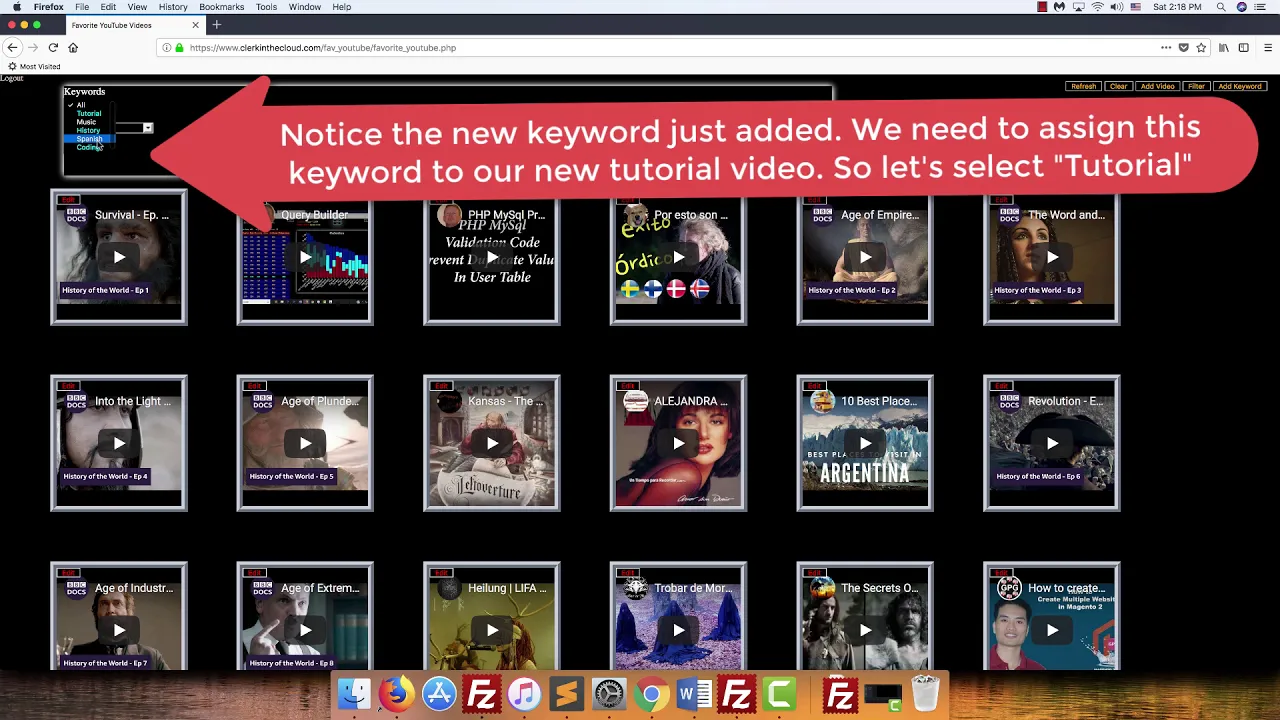Select Coding in the keywords list
The height and width of the screenshot is (720, 1280).
coord(88,147)
